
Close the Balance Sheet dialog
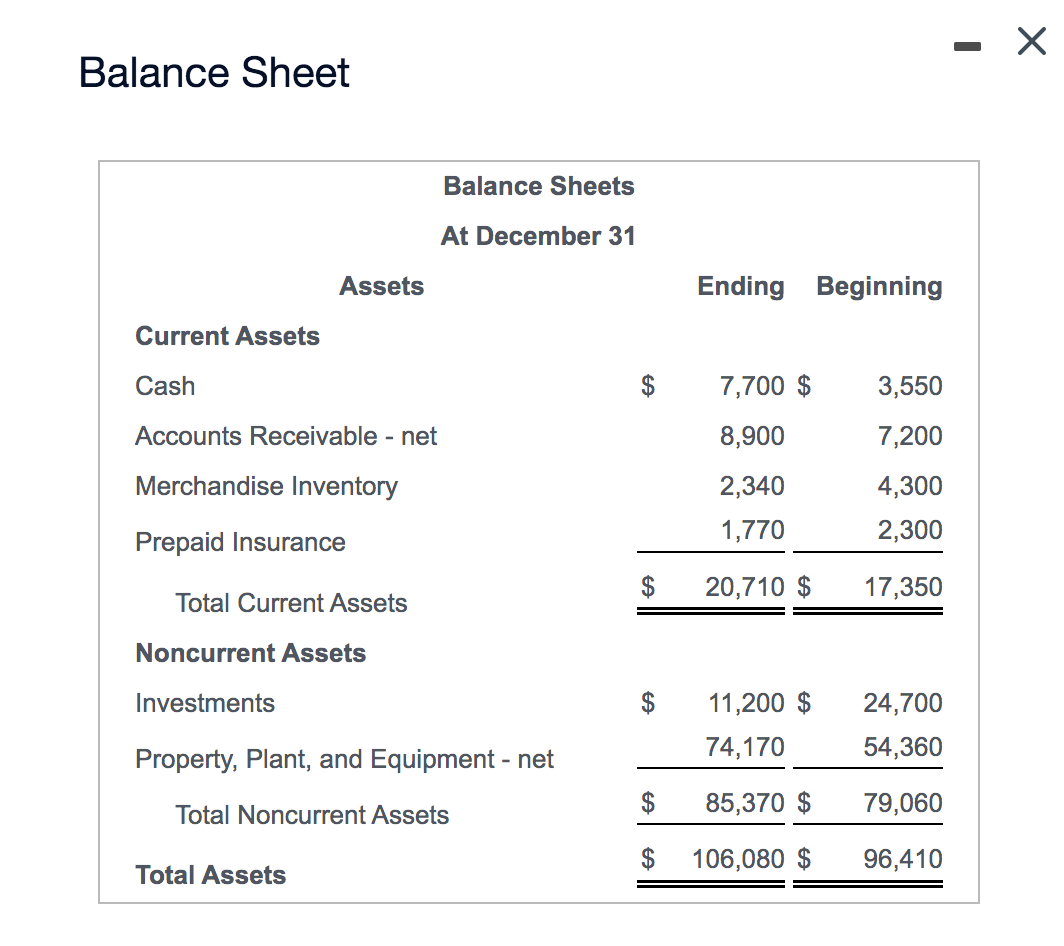[x=1032, y=41]
